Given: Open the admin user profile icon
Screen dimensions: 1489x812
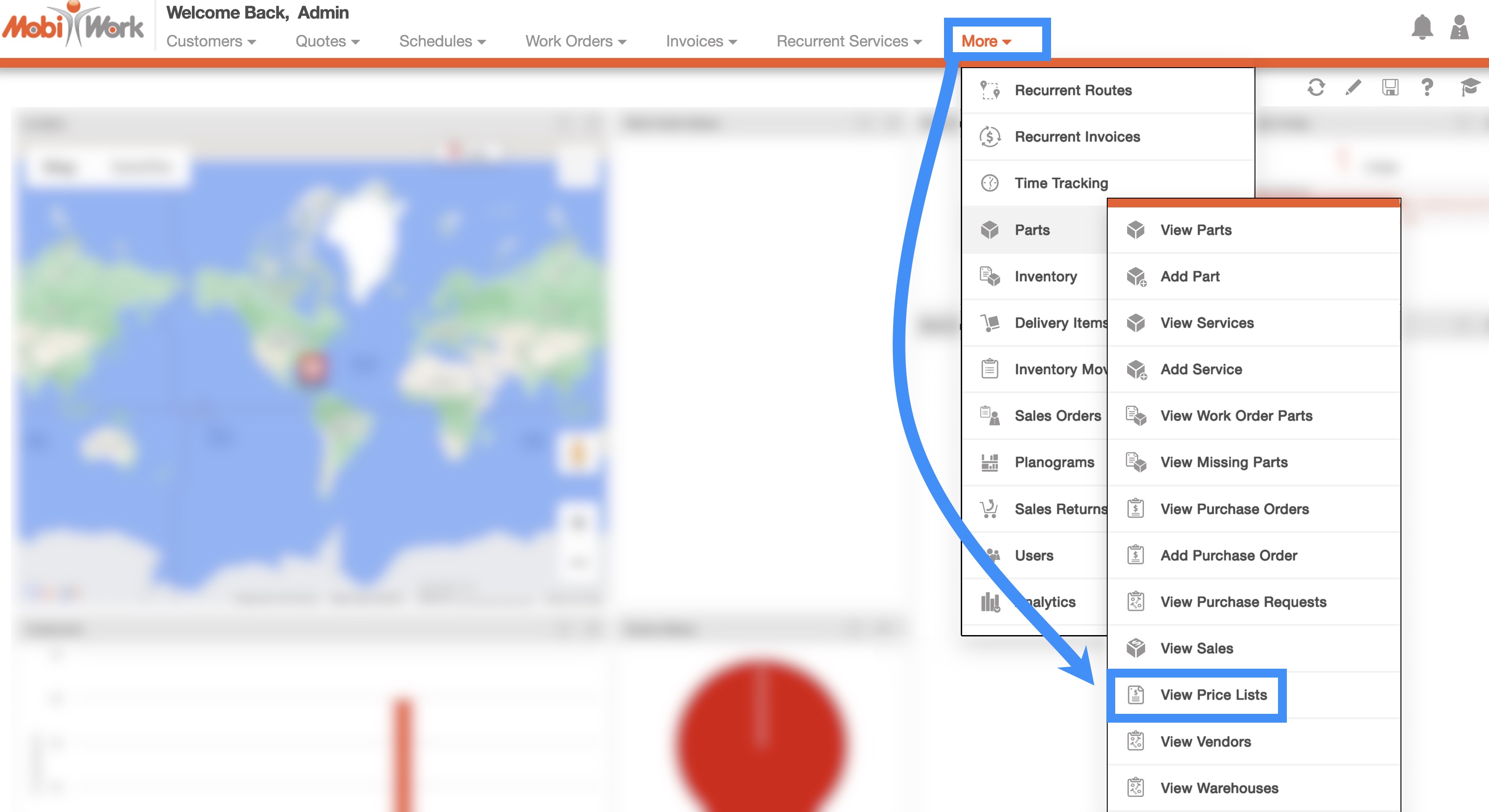Looking at the screenshot, I should click(x=1459, y=27).
